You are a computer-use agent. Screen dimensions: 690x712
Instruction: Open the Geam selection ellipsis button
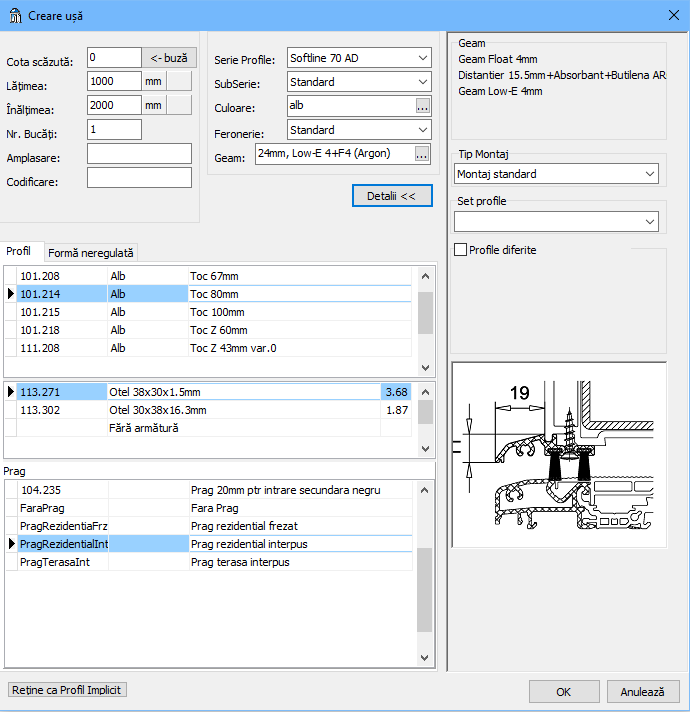(x=422, y=154)
